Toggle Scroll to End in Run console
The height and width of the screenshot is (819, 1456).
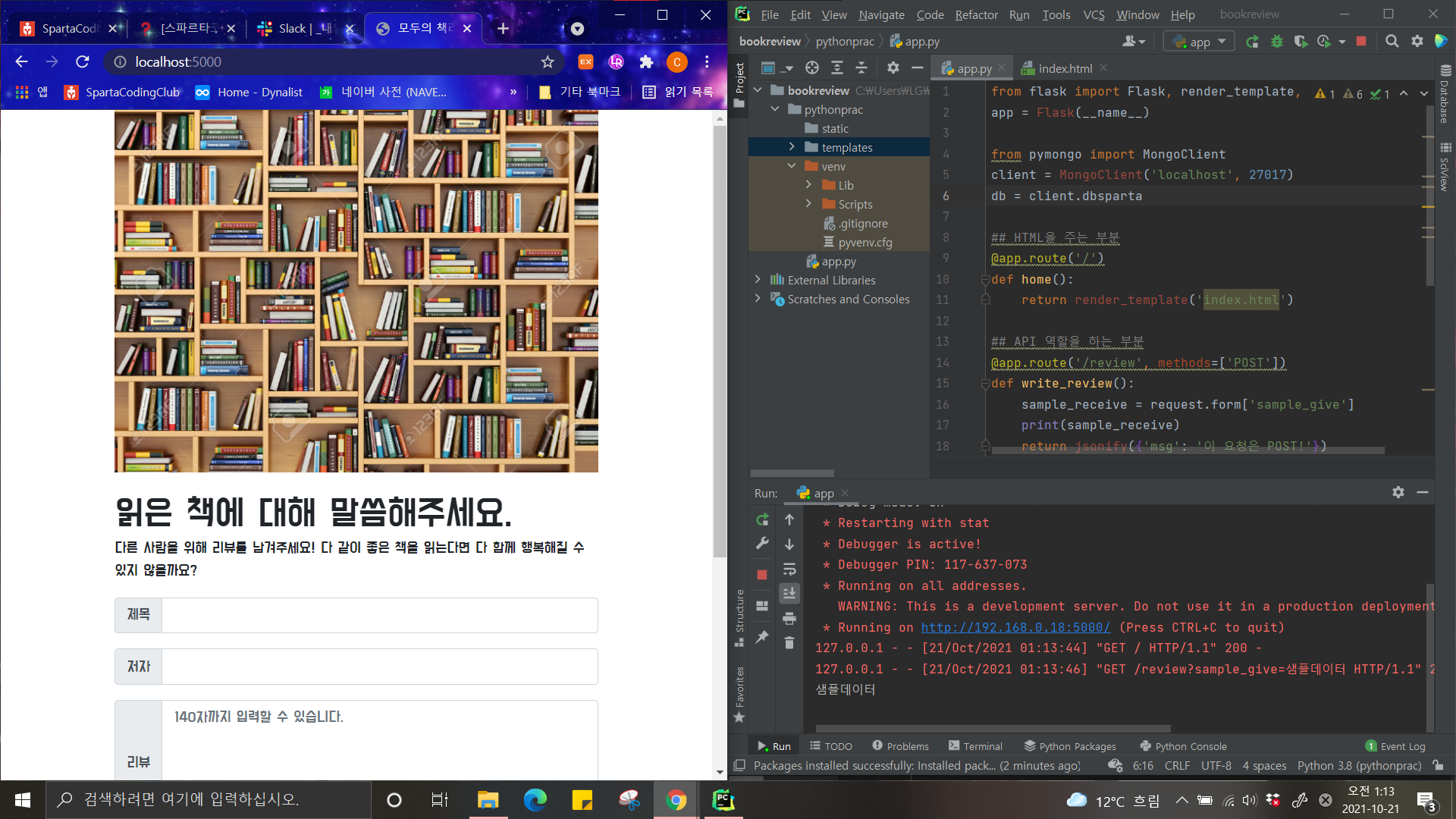[789, 594]
